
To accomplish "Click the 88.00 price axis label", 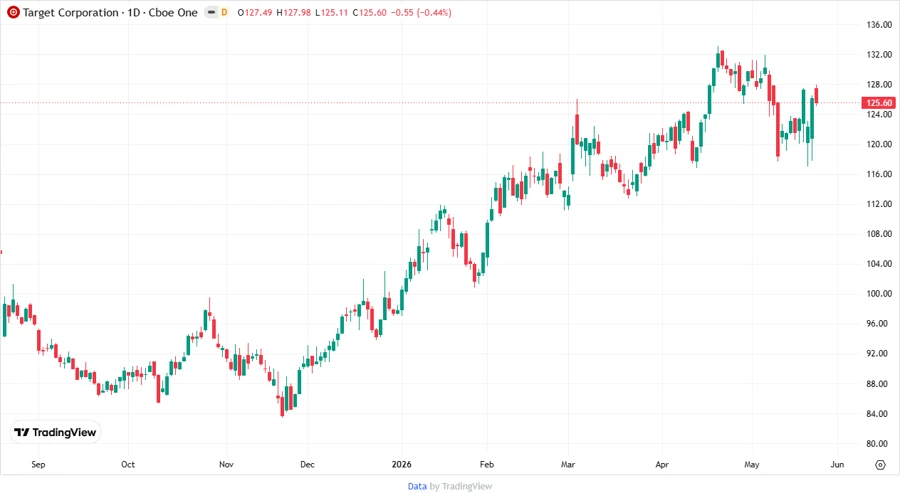I will pyautogui.click(x=879, y=384).
